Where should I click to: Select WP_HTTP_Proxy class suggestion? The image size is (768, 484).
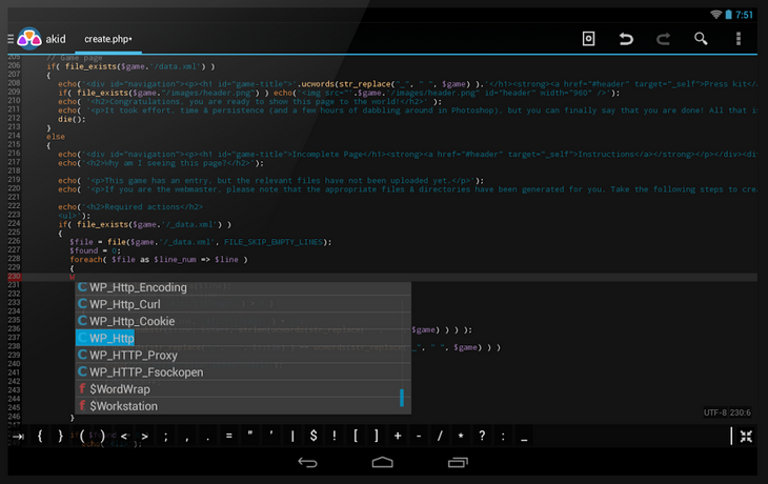[x=243, y=355]
